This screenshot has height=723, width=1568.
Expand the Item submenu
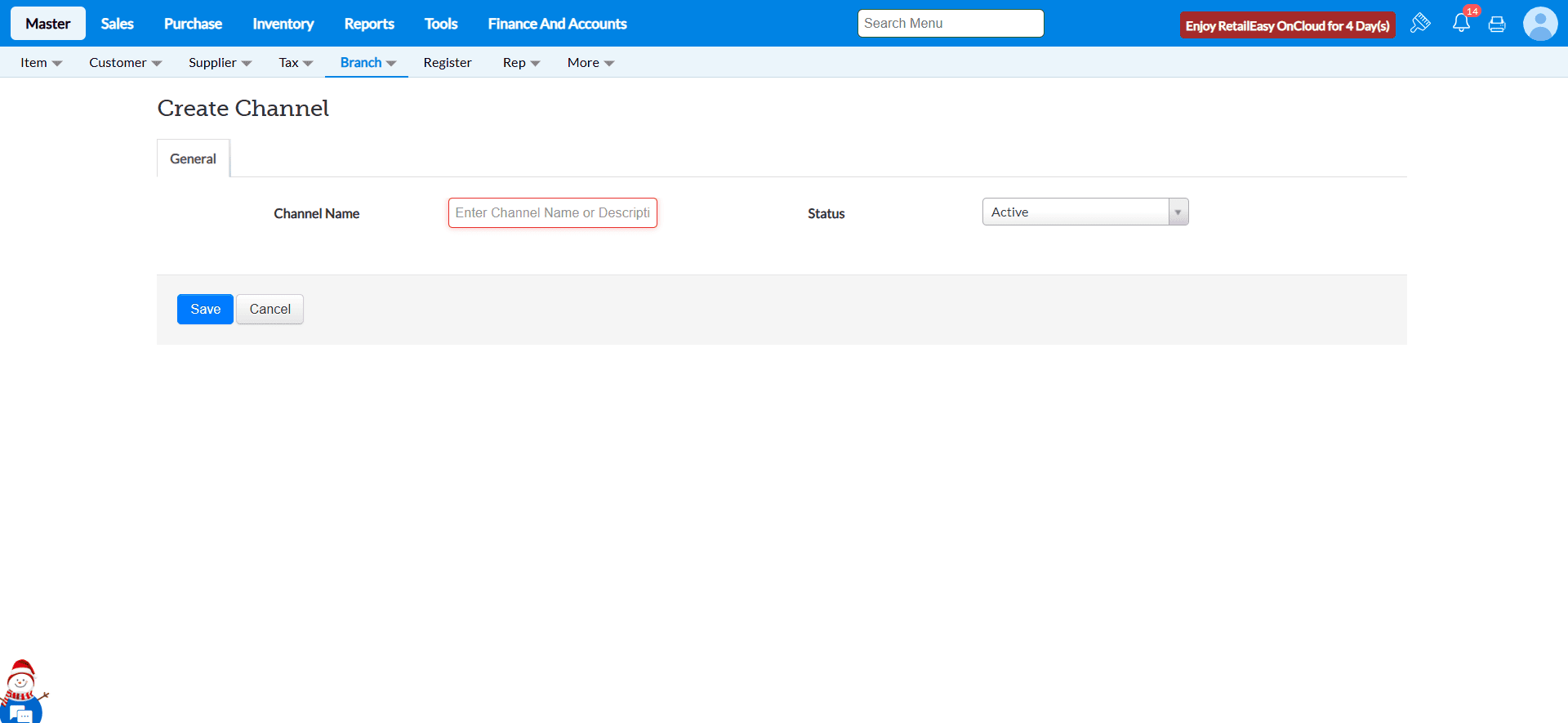(x=42, y=63)
